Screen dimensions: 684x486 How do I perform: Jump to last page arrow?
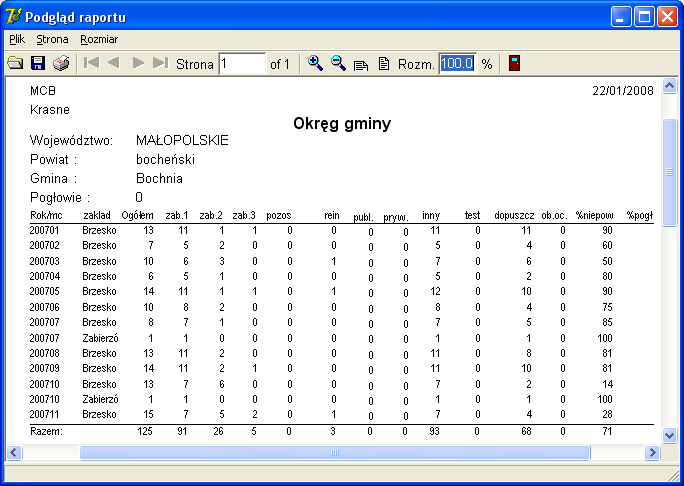[161, 63]
